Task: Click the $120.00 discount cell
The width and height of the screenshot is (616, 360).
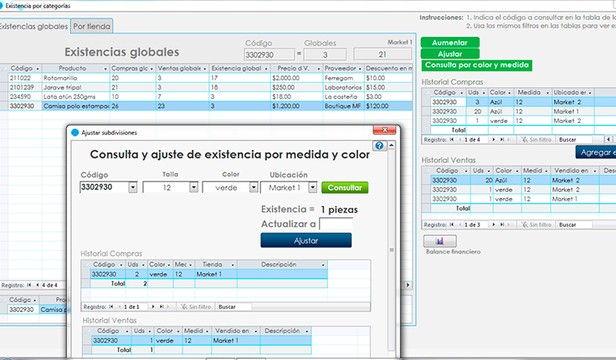Action: tap(389, 106)
